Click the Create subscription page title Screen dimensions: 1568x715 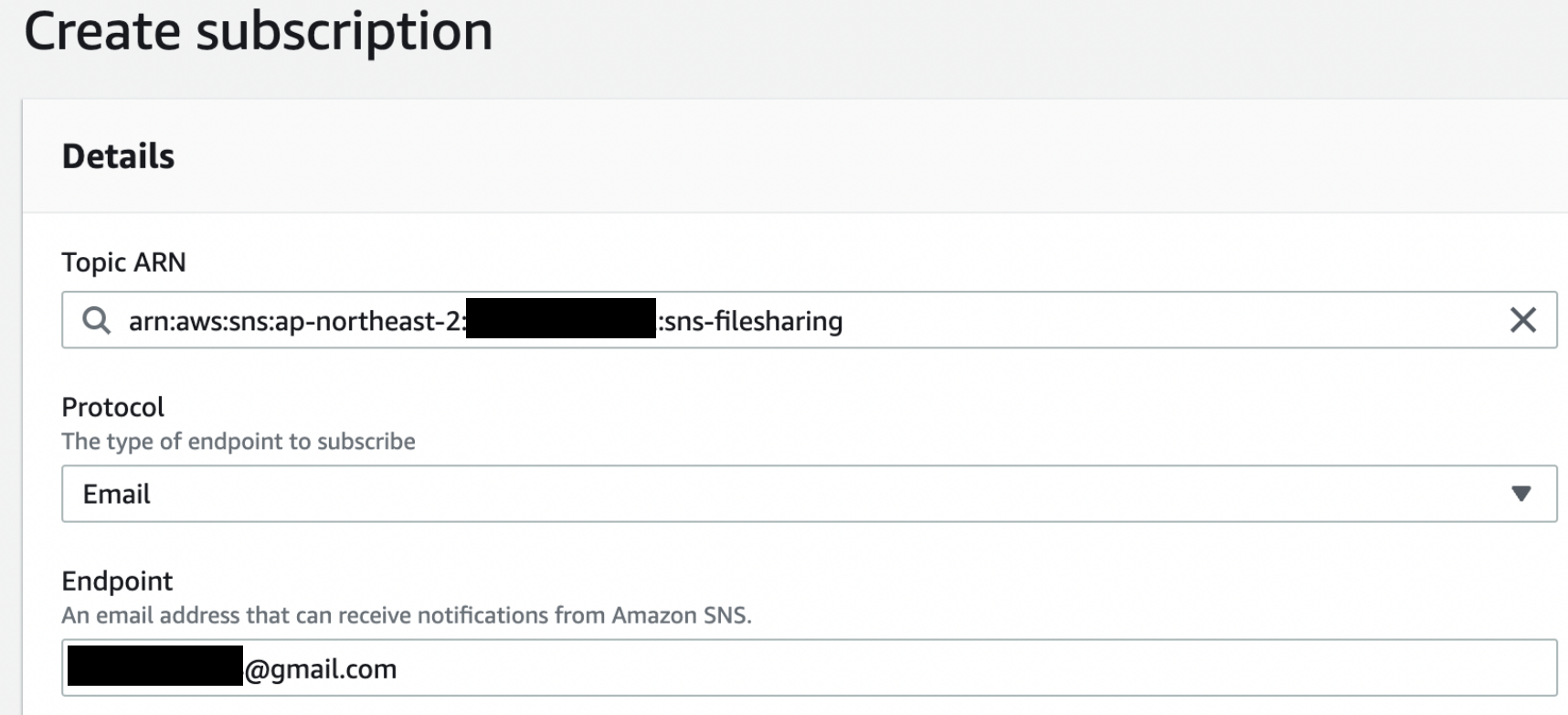pyautogui.click(x=259, y=32)
